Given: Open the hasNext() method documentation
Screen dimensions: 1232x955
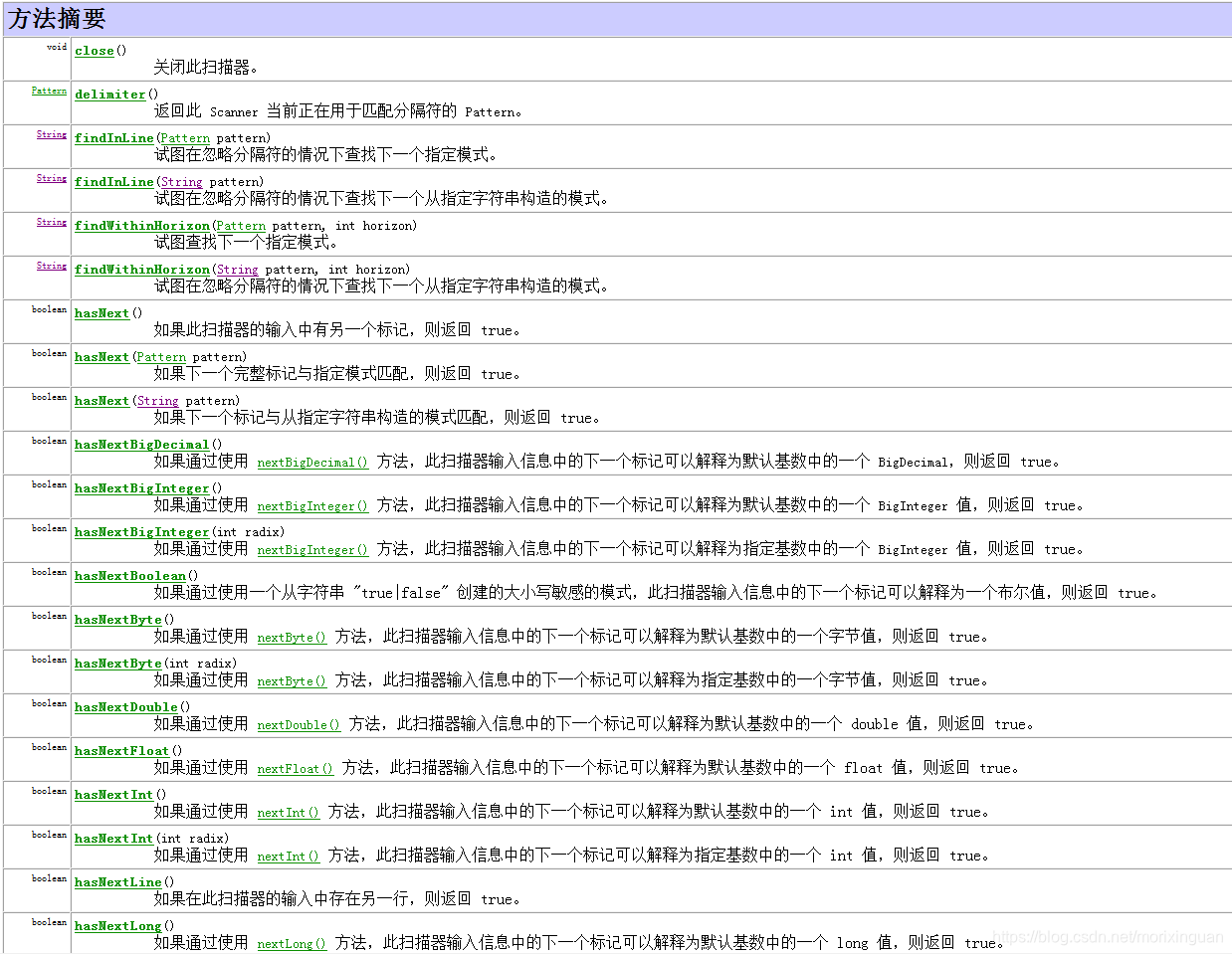Looking at the screenshot, I should (101, 312).
